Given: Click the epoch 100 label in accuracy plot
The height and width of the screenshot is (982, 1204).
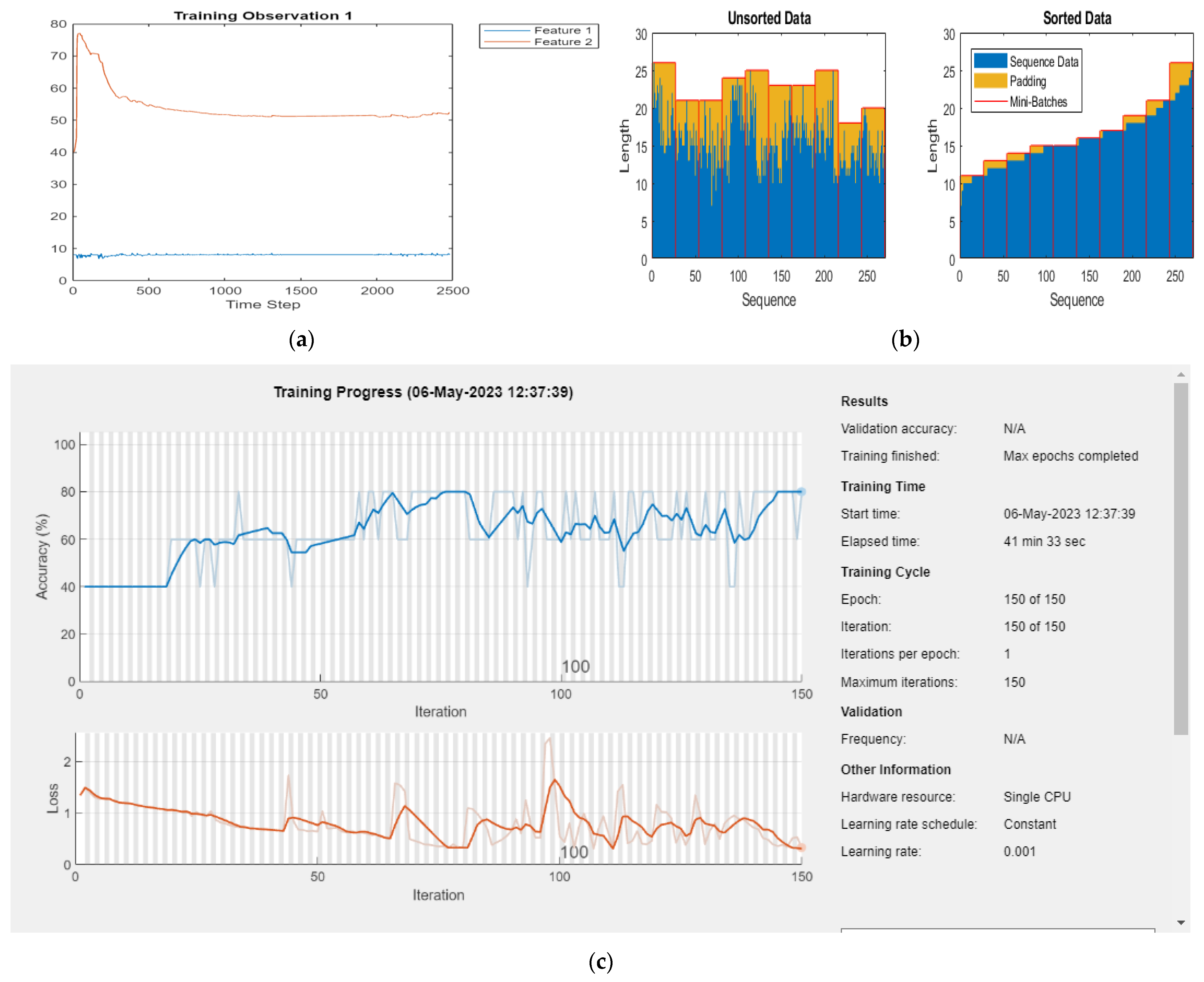Looking at the screenshot, I should (x=575, y=666).
